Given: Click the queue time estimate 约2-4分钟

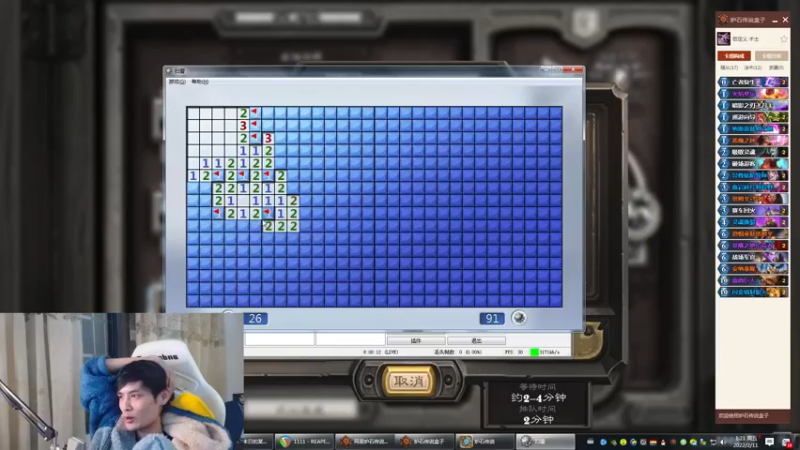Looking at the screenshot, I should pos(538,397).
